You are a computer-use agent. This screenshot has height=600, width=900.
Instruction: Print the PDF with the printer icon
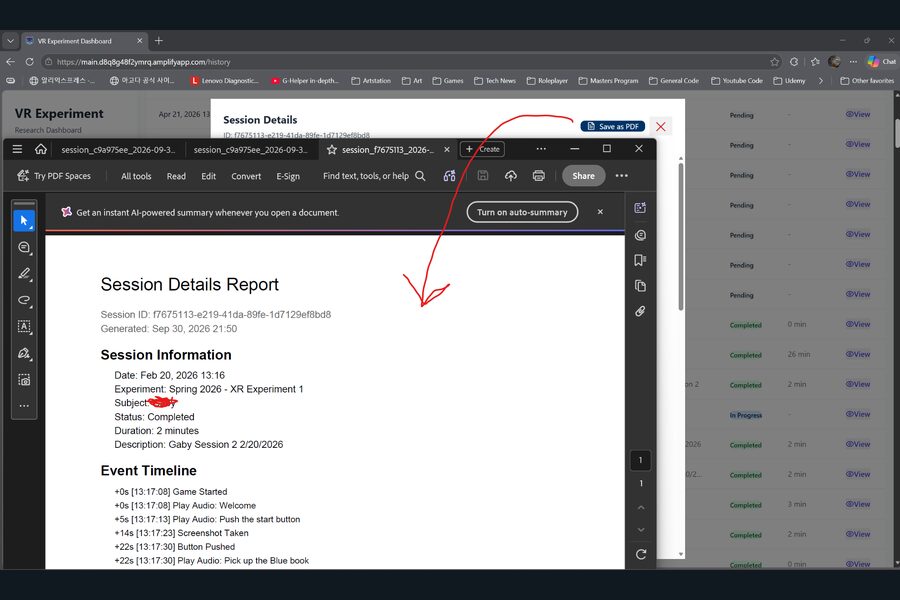538,176
